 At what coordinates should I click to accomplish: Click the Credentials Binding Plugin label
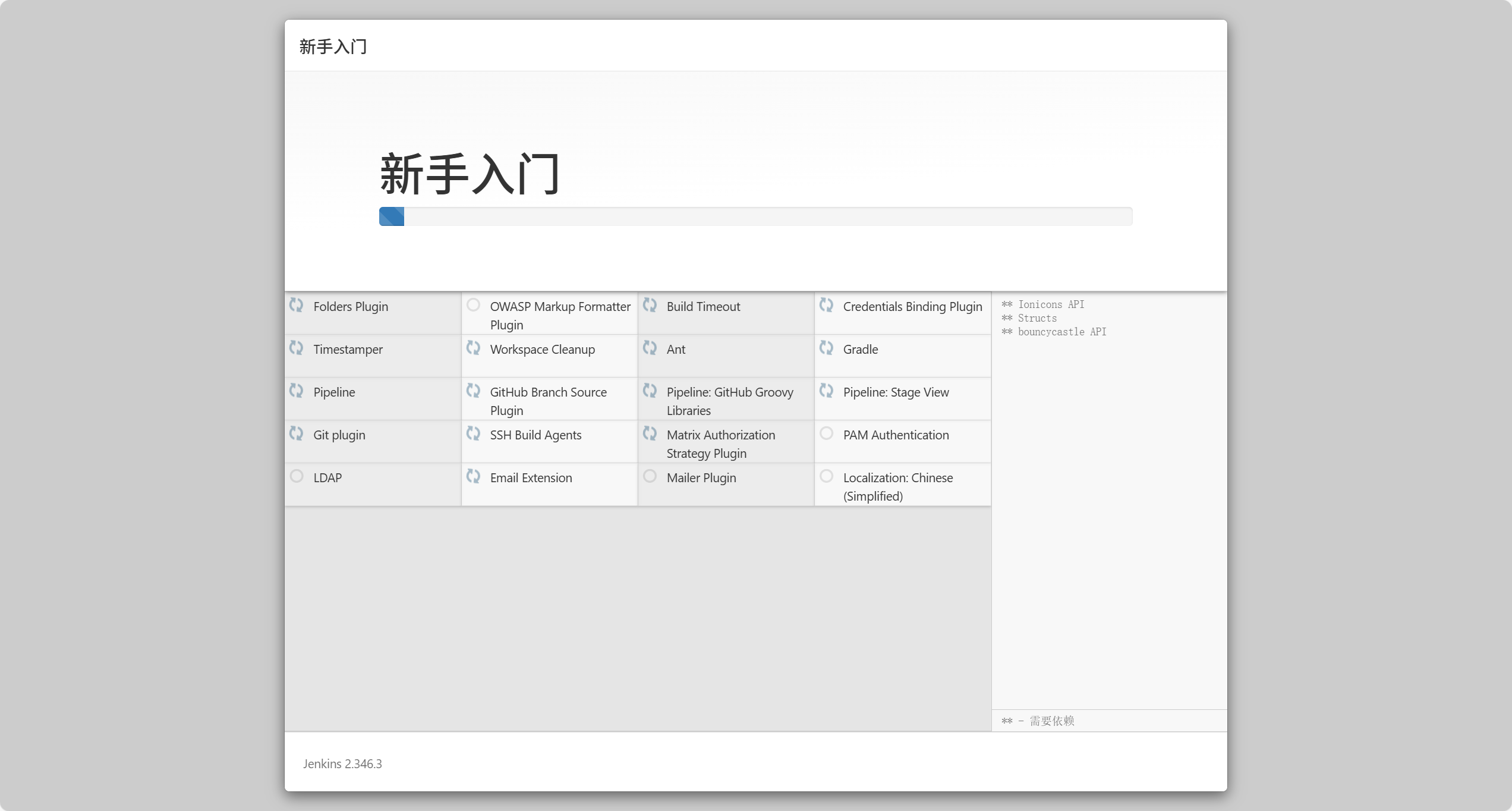pos(912,307)
